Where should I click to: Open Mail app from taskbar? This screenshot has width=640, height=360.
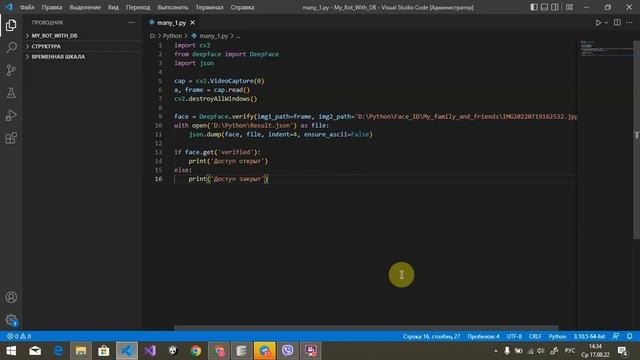tap(35, 351)
